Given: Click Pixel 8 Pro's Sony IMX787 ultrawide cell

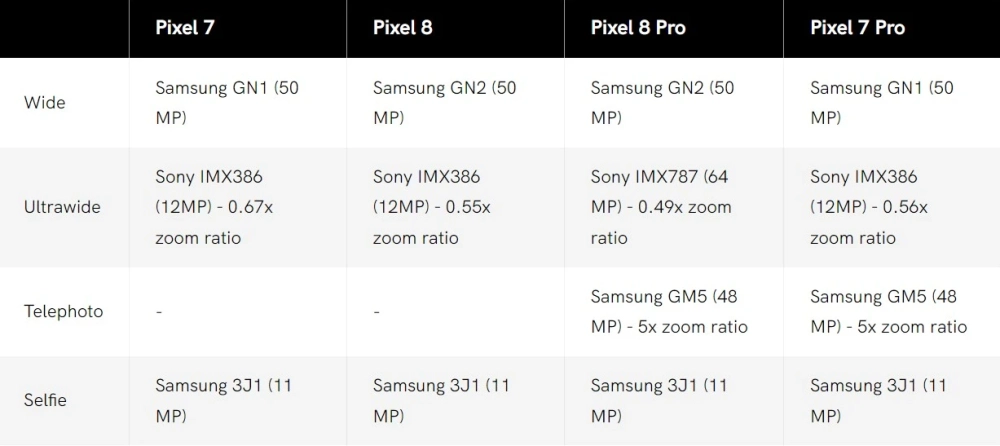Looking at the screenshot, I should click(661, 207).
